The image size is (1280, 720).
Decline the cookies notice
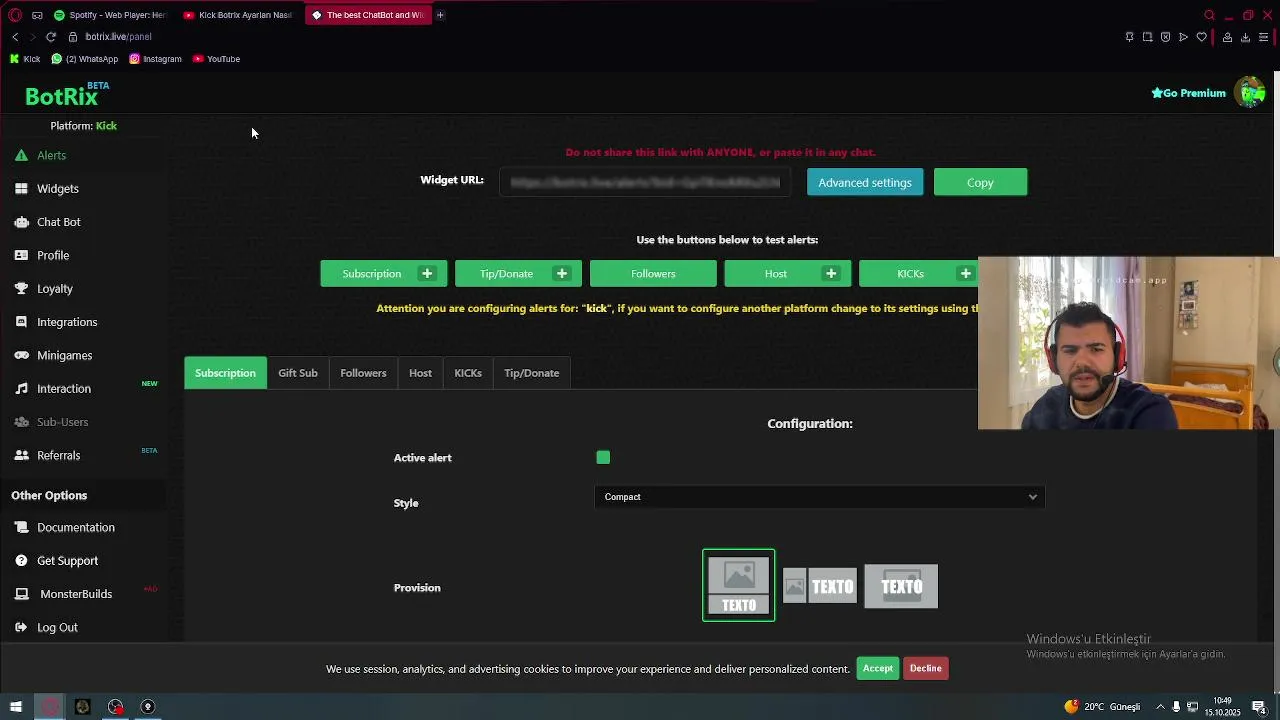coord(926,668)
